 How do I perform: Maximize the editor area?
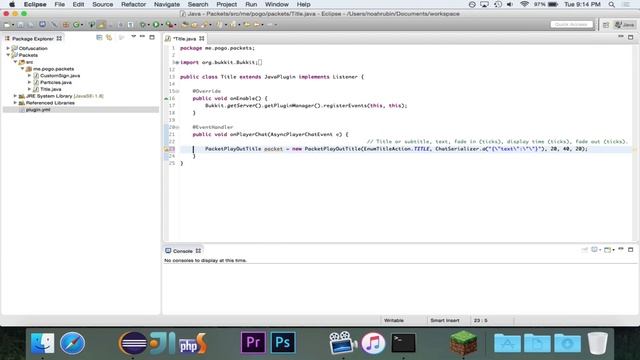(x=631, y=37)
